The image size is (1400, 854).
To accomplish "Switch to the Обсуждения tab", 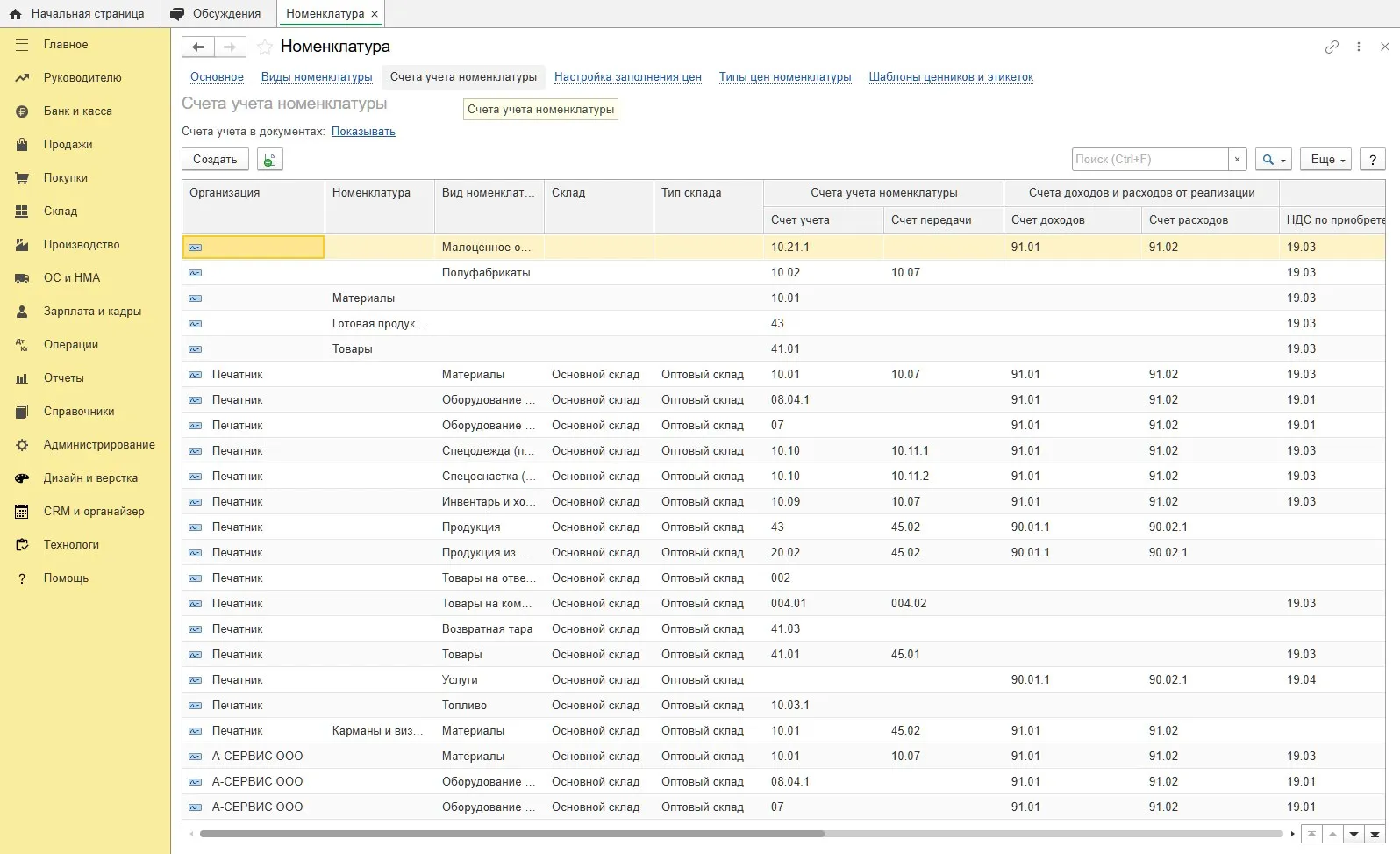I will 217,13.
